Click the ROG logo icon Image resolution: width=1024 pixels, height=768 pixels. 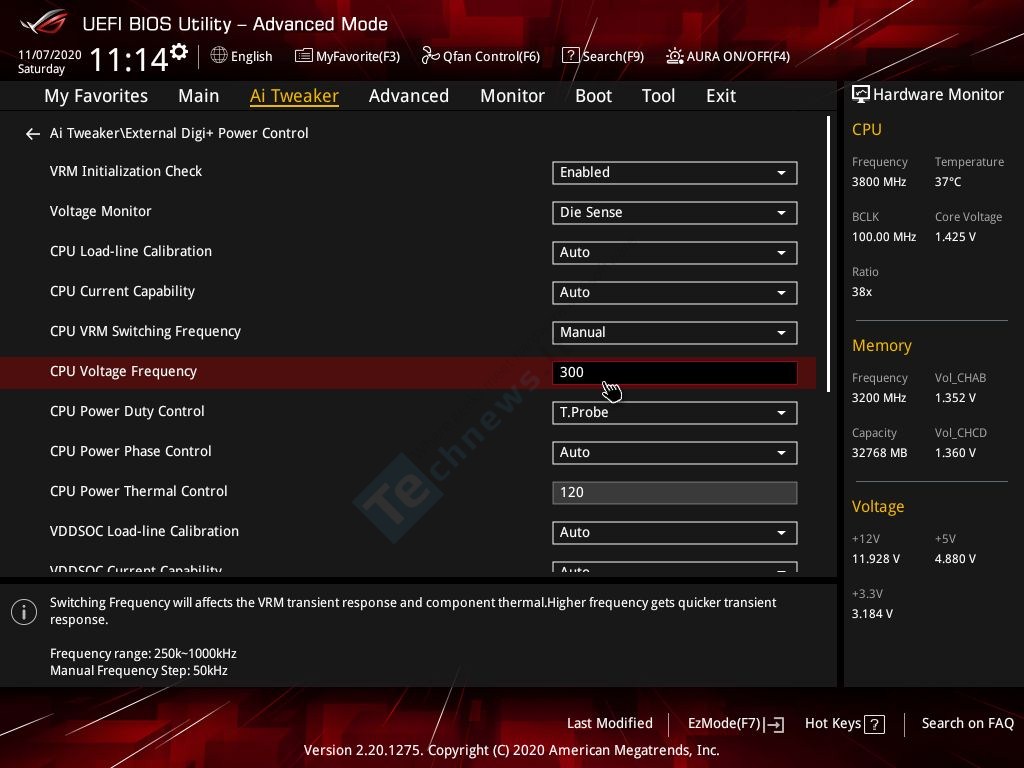click(44, 23)
